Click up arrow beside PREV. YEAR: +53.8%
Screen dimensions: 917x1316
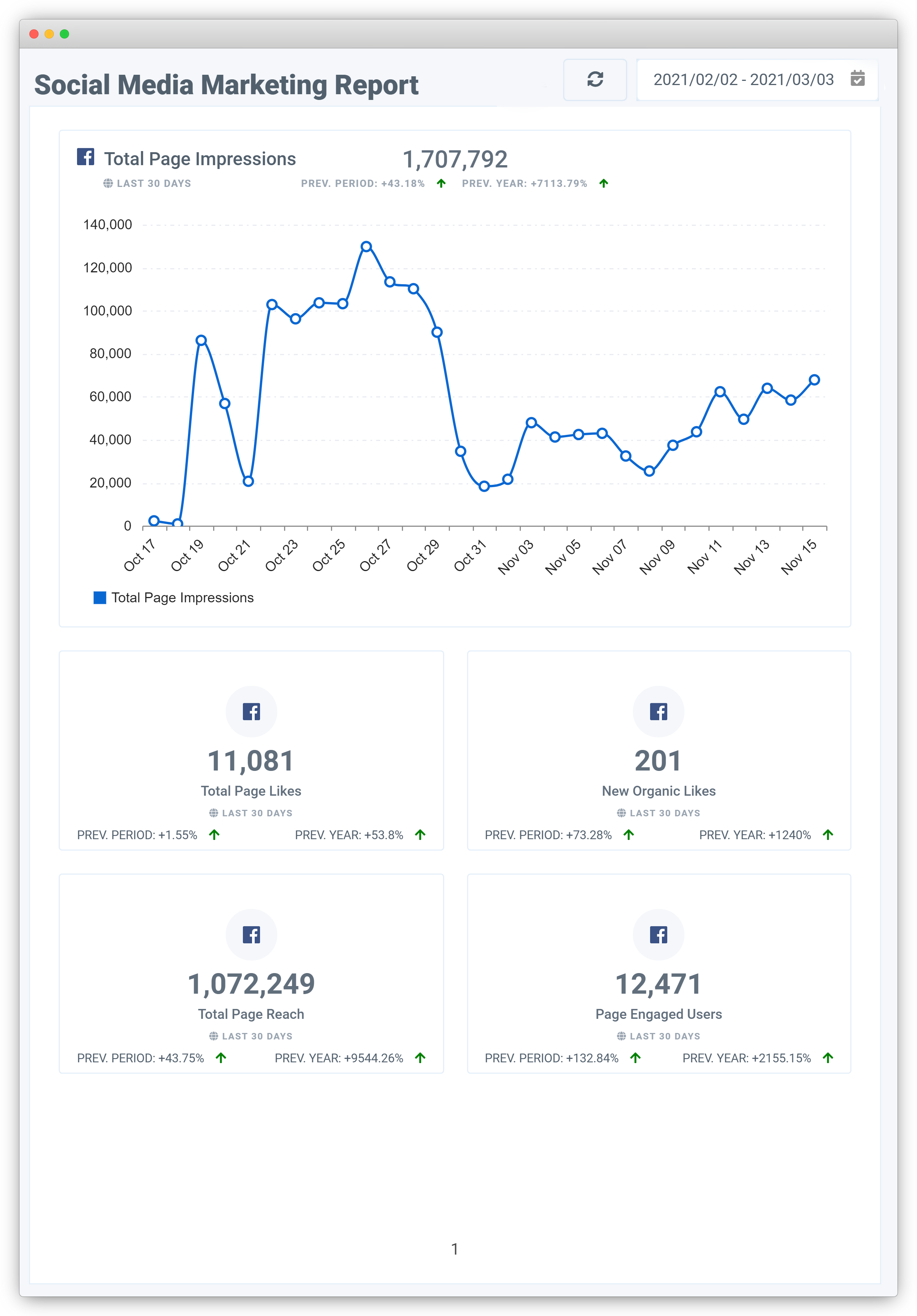point(421,835)
